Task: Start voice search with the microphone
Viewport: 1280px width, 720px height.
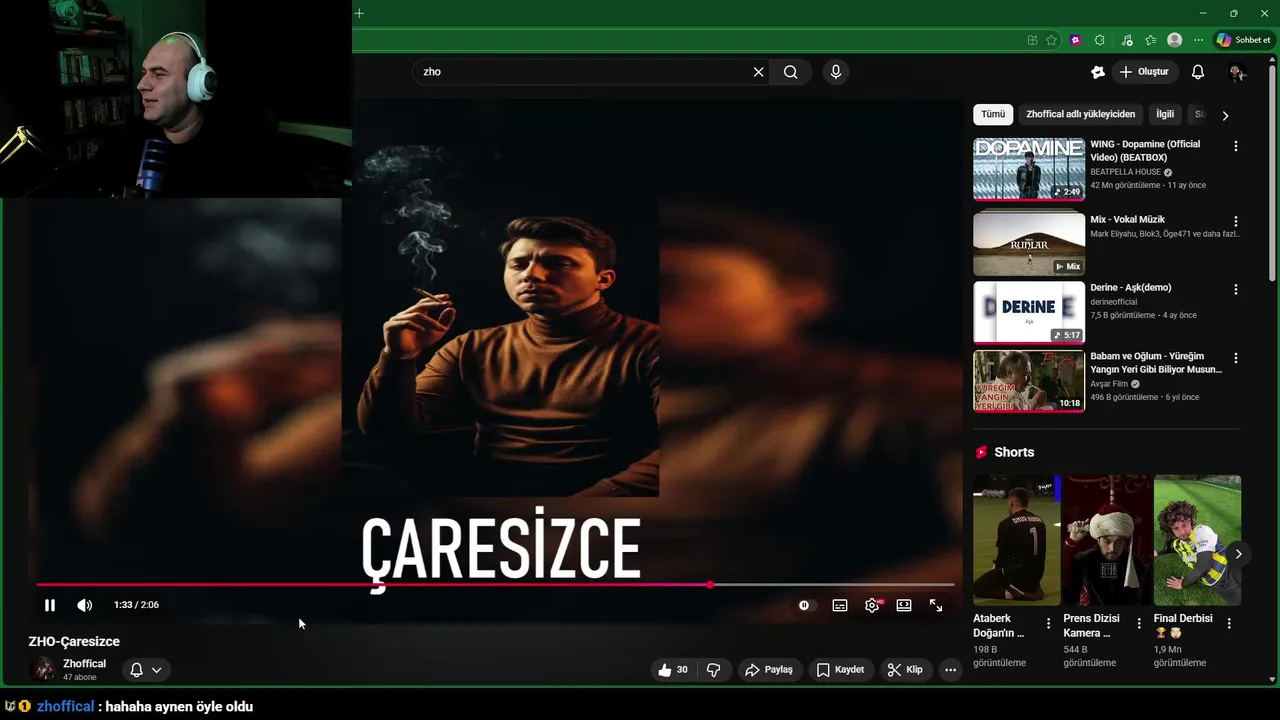Action: pos(836,72)
